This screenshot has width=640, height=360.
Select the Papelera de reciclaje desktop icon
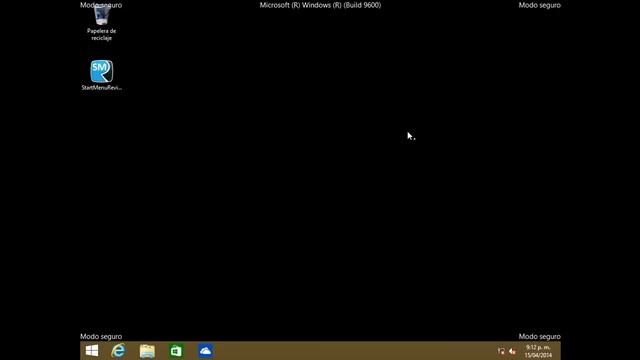[x=101, y=23]
